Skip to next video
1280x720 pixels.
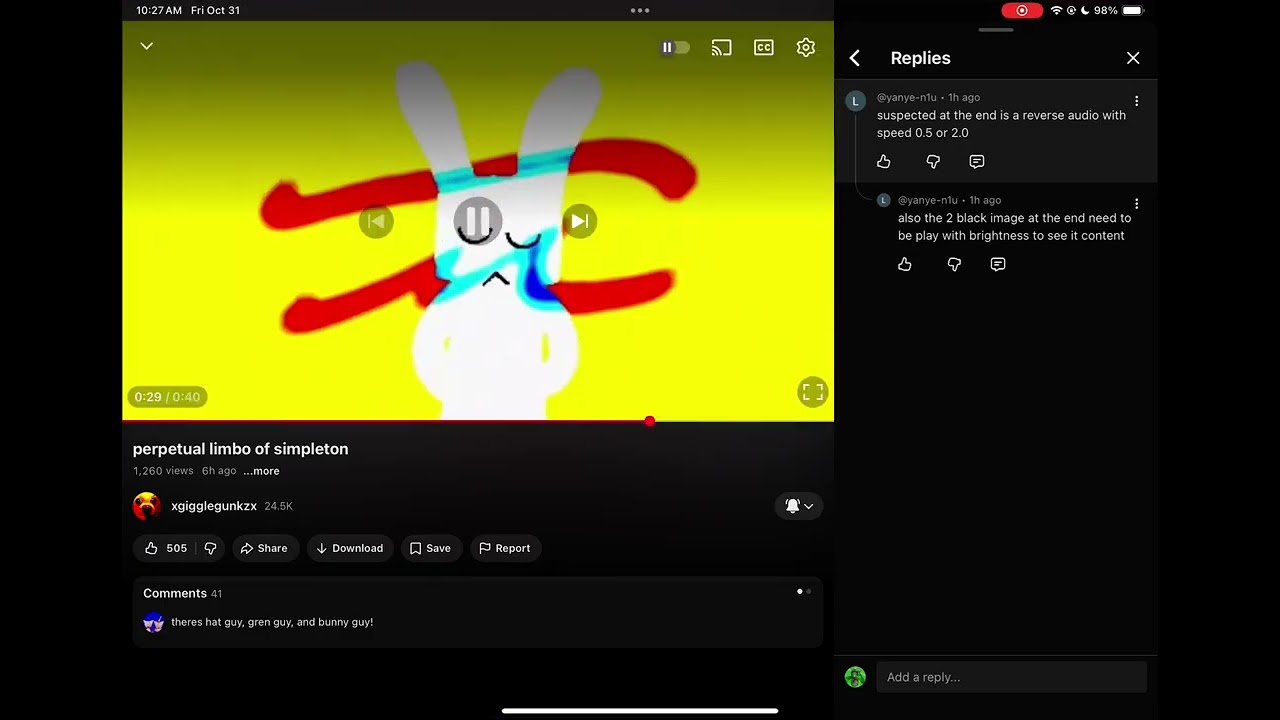click(579, 221)
